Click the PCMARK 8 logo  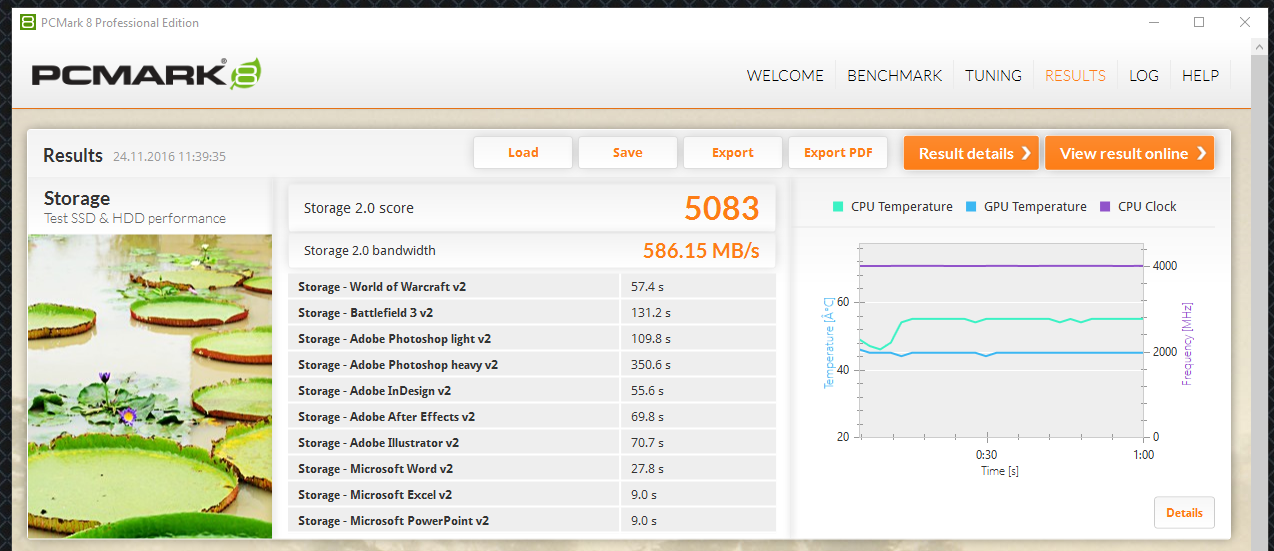[x=147, y=74]
